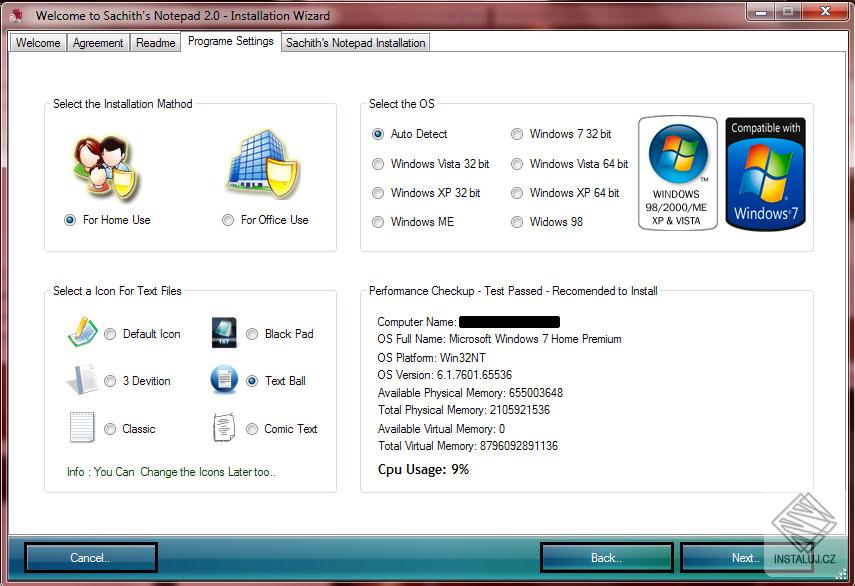Select 3 Devition radio button

pos(110,381)
